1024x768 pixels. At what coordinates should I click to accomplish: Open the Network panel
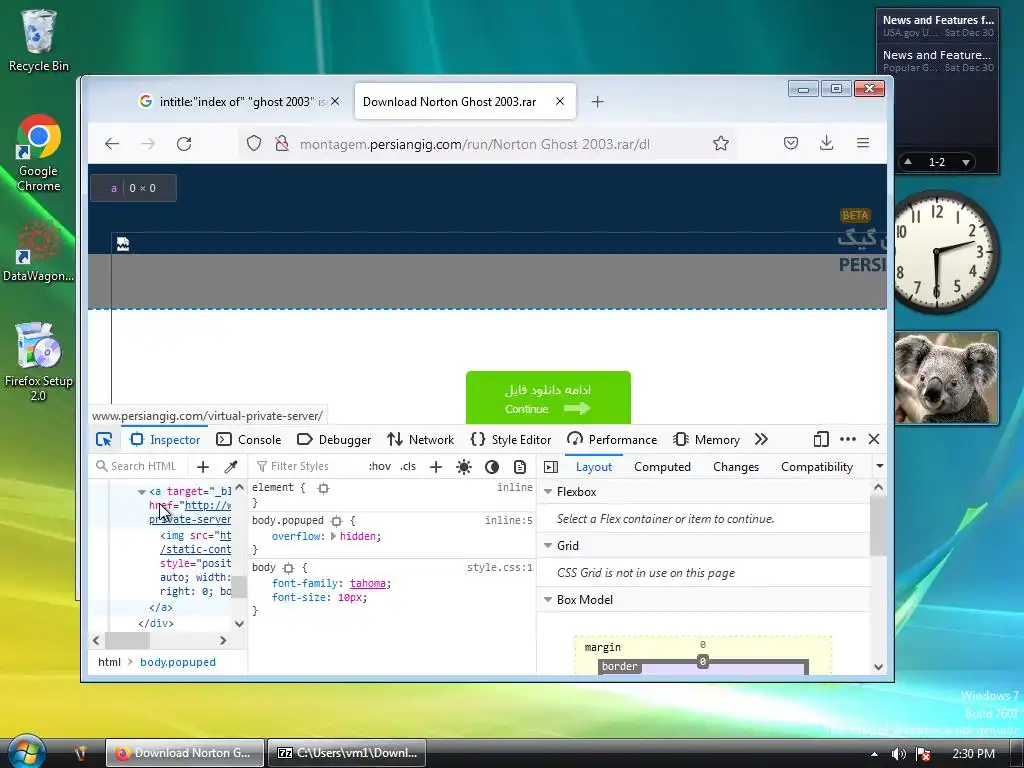point(421,440)
